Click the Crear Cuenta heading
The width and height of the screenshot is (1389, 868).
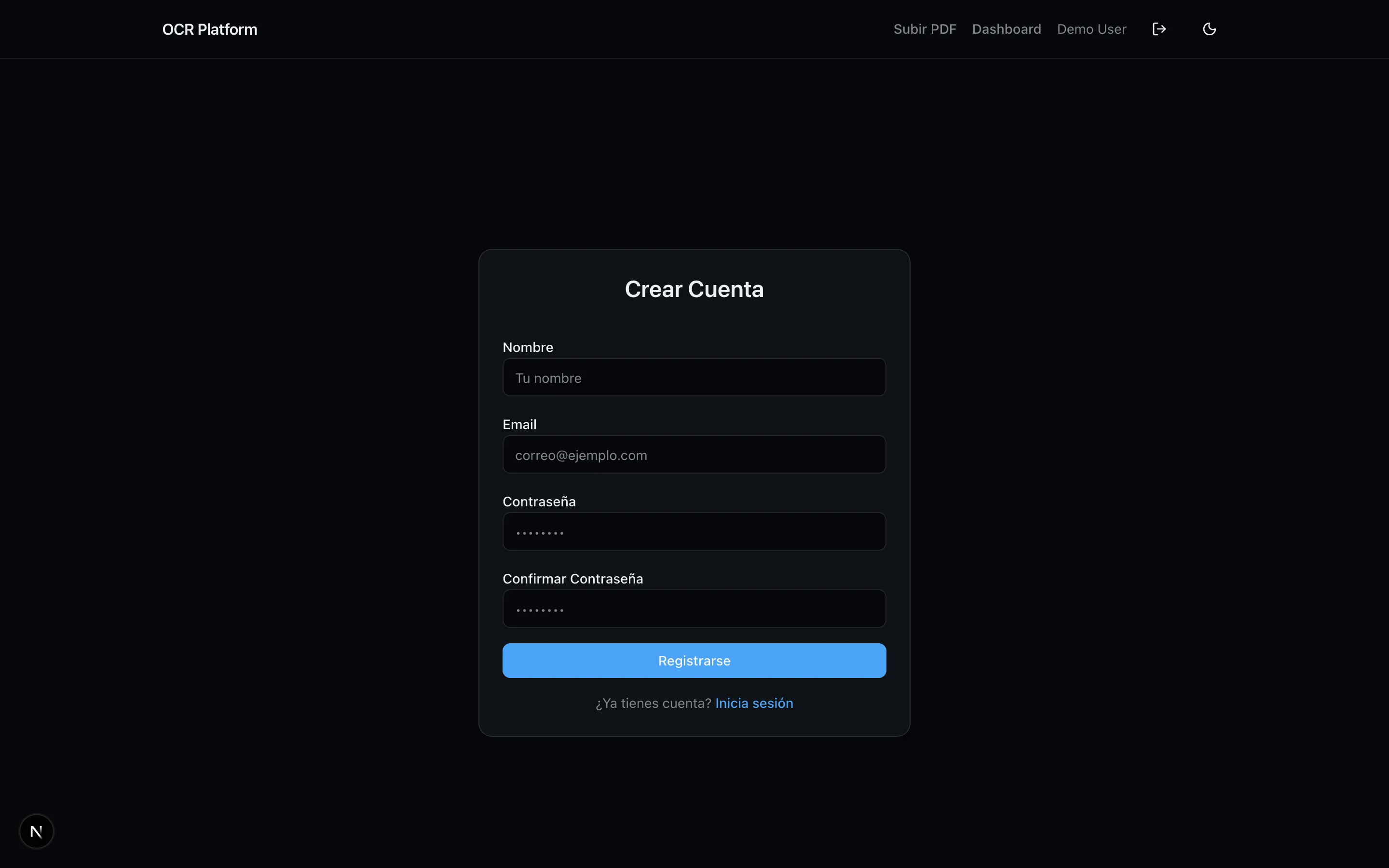(x=694, y=289)
